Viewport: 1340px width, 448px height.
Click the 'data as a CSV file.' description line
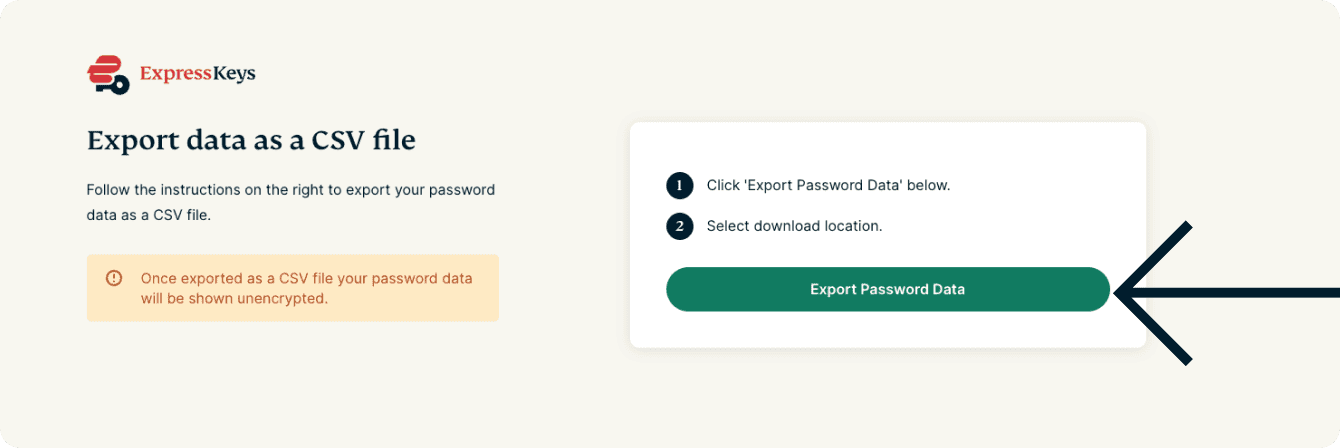pyautogui.click(x=148, y=215)
